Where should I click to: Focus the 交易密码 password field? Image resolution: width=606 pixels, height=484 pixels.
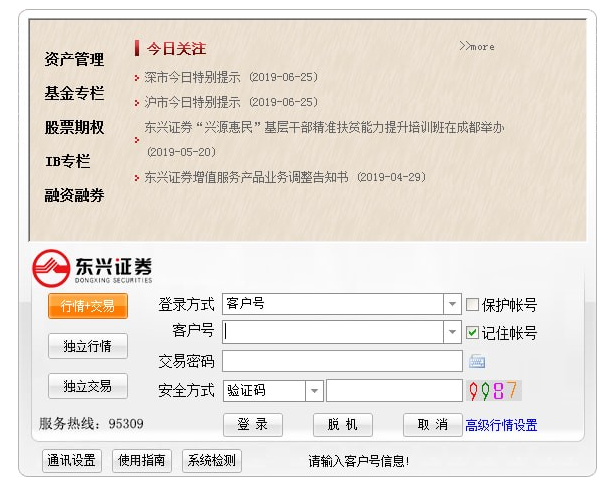pyautogui.click(x=342, y=361)
